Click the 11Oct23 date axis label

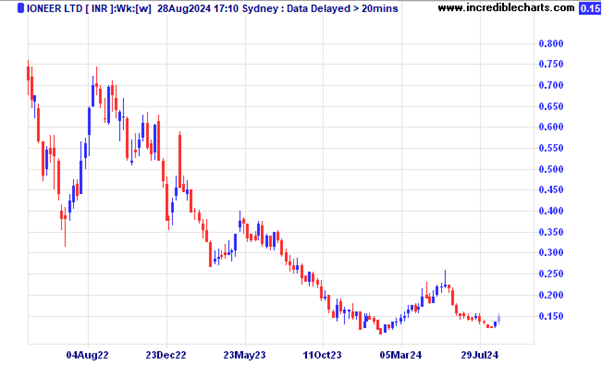[322, 355]
